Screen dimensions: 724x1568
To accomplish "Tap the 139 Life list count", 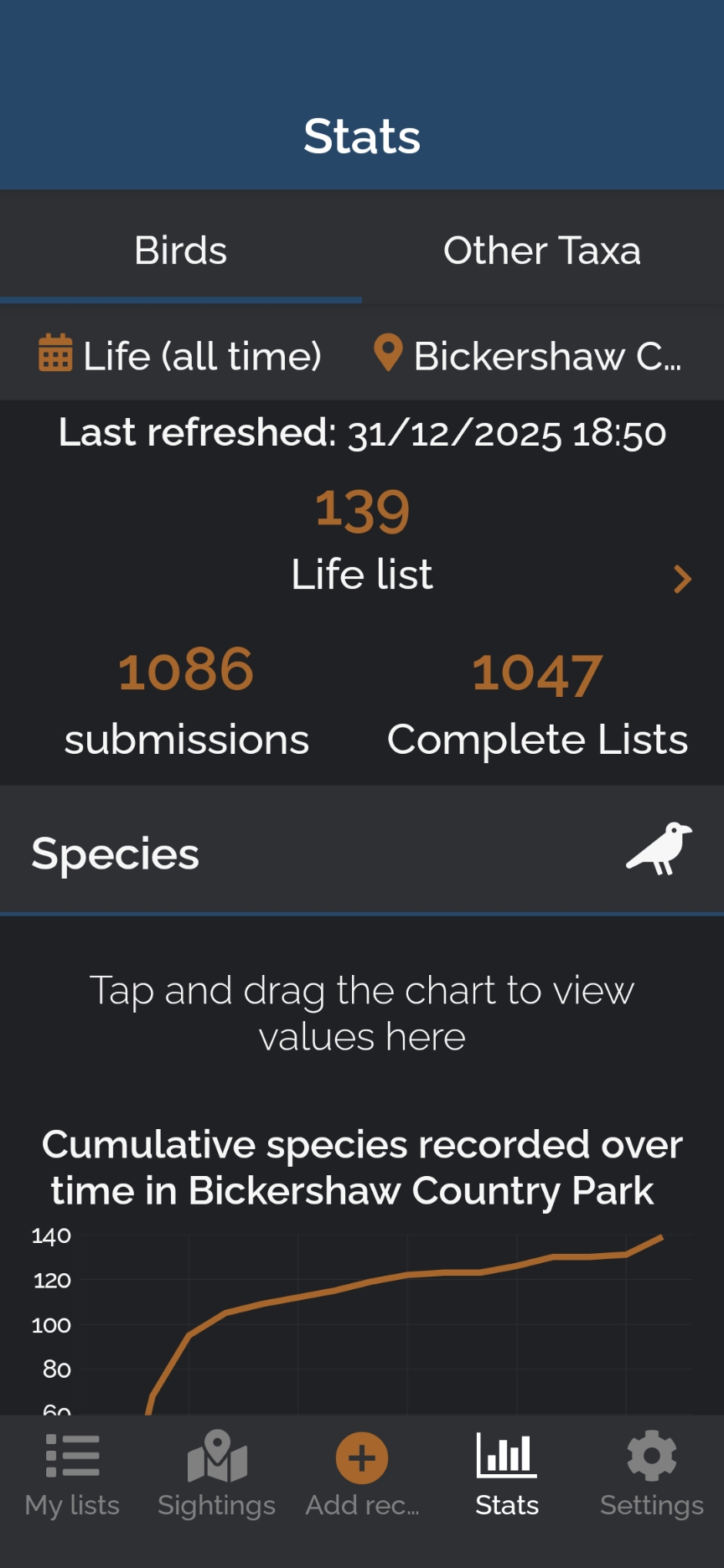I will [362, 510].
